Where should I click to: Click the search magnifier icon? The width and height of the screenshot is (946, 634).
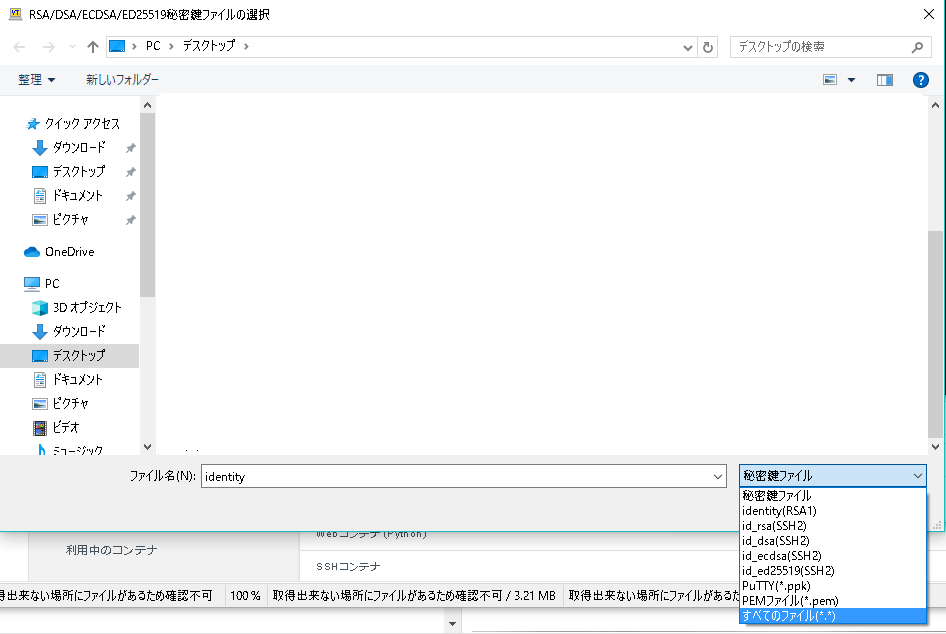coord(917,47)
